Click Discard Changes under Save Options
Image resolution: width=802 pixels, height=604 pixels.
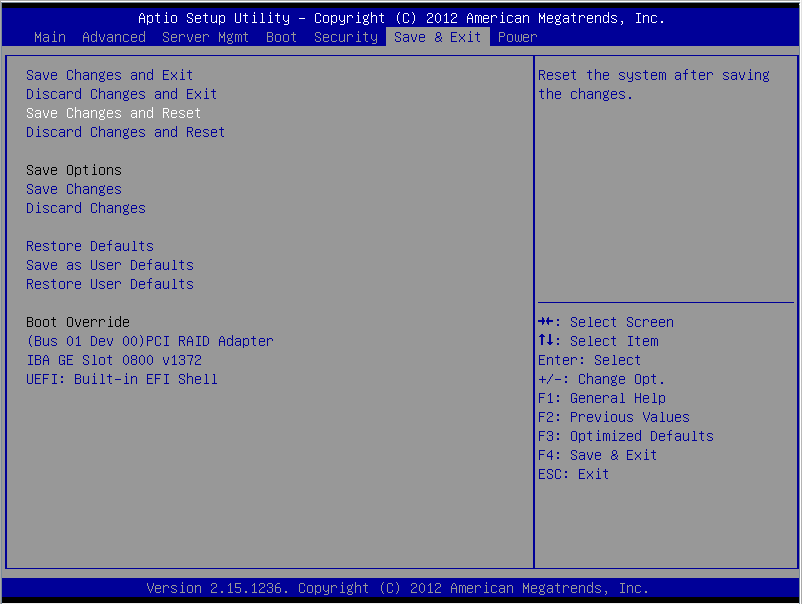(86, 208)
